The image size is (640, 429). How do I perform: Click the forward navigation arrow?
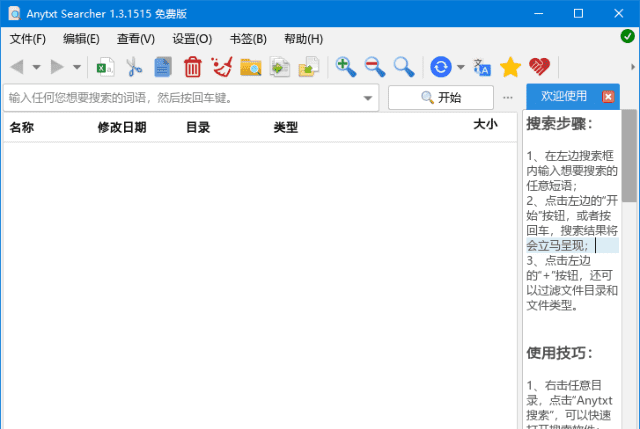tap(57, 67)
